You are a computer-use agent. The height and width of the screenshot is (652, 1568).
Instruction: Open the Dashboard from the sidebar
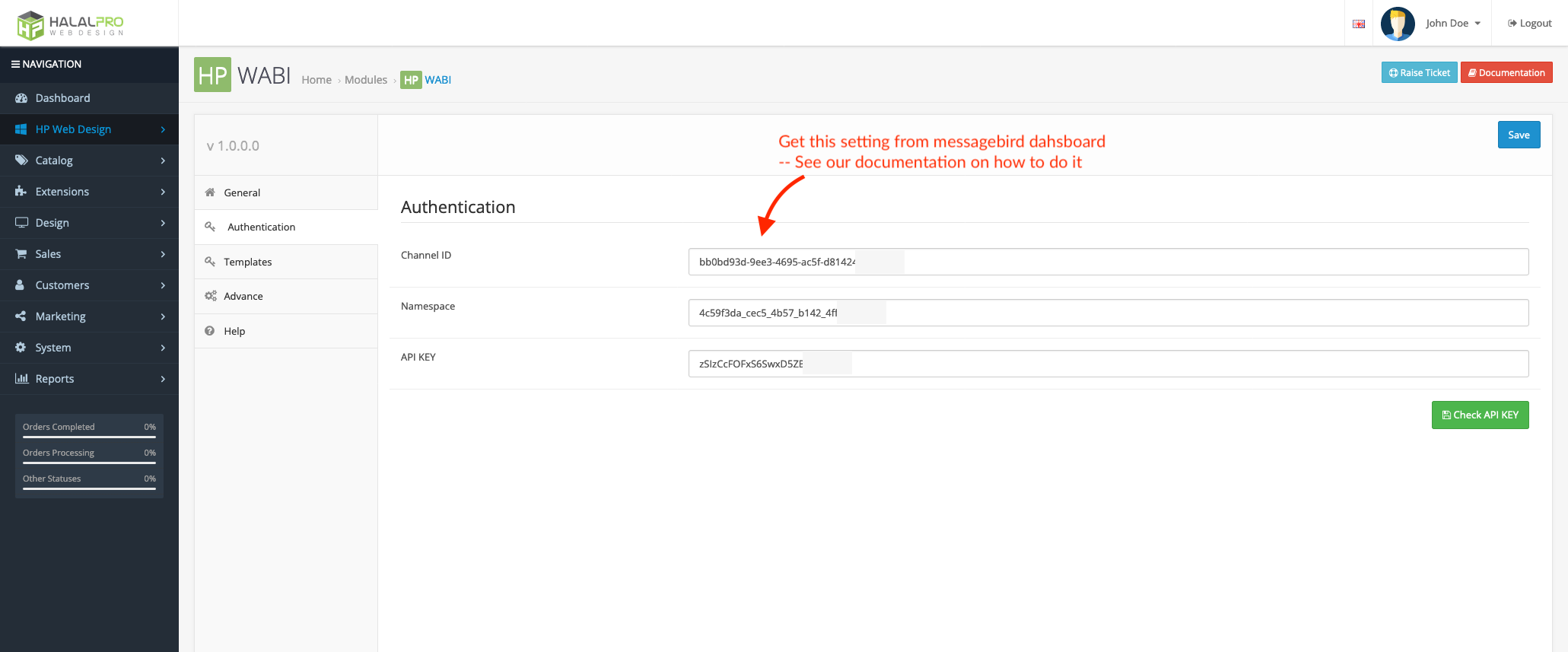tap(21, 98)
